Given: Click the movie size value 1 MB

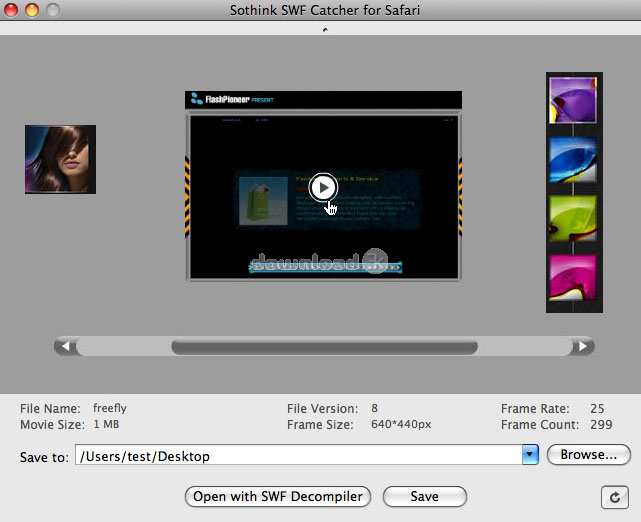Looking at the screenshot, I should click(106, 424).
